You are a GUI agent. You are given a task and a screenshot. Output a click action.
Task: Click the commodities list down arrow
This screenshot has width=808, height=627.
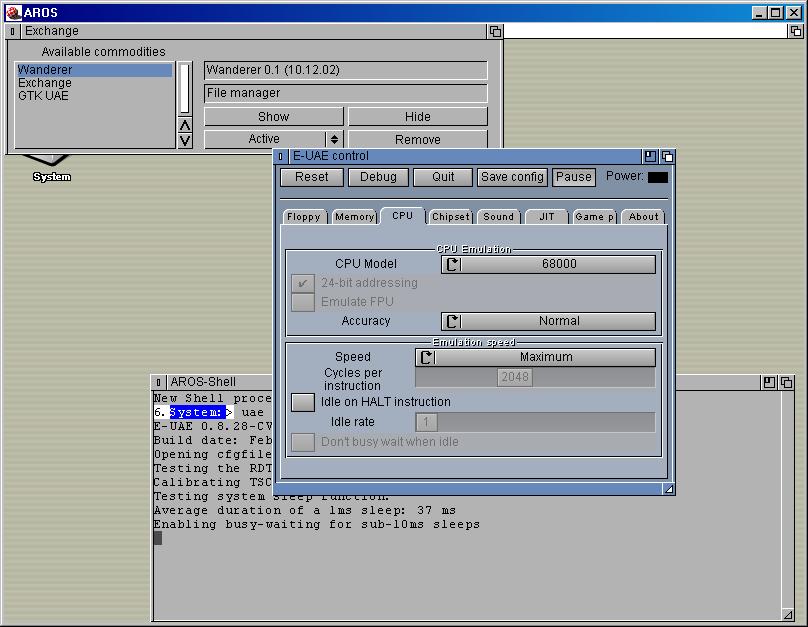[x=185, y=141]
